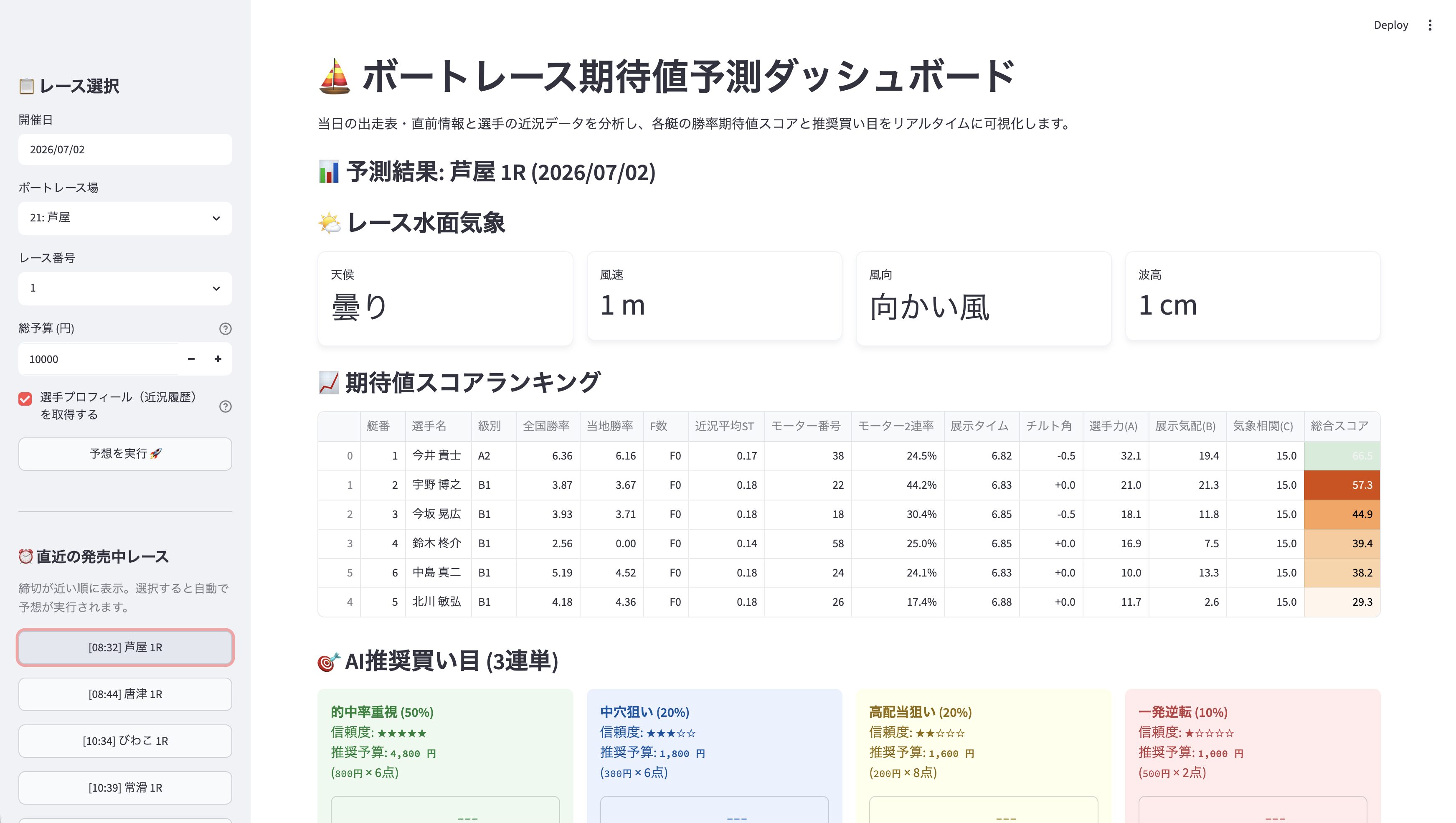Click player name cell 北川 敏弘

(438, 602)
